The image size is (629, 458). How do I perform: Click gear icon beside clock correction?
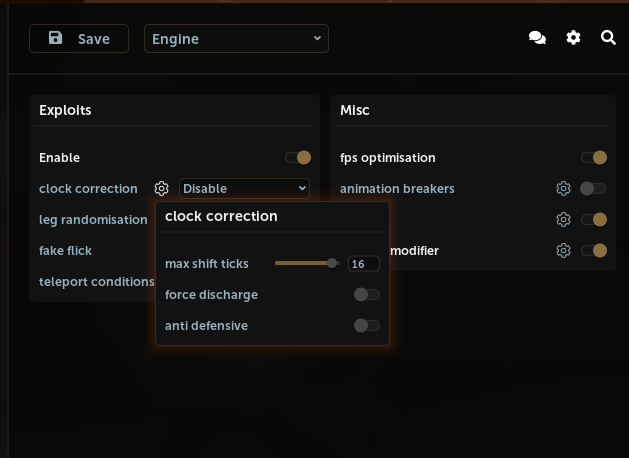(x=162, y=188)
